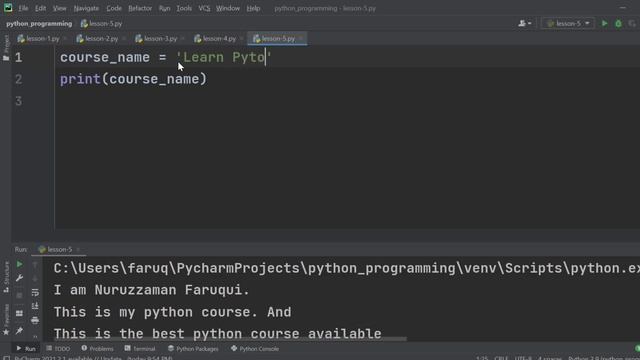Image resolution: width=640 pixels, height=360 pixels.
Task: Toggle soft-wrap icon in Run panel
Action: (x=35, y=292)
